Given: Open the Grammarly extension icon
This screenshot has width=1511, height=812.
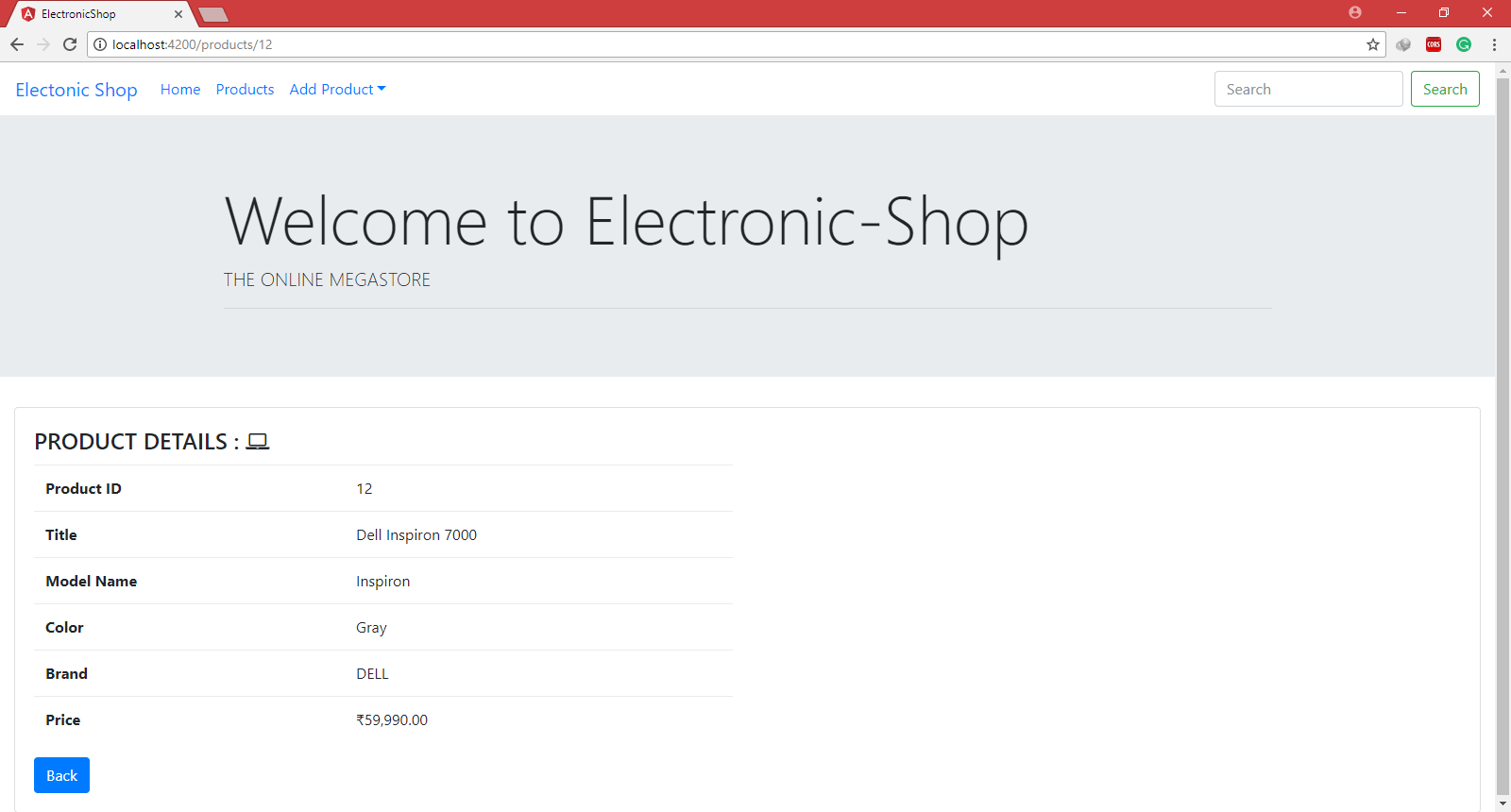Looking at the screenshot, I should coord(1464,44).
